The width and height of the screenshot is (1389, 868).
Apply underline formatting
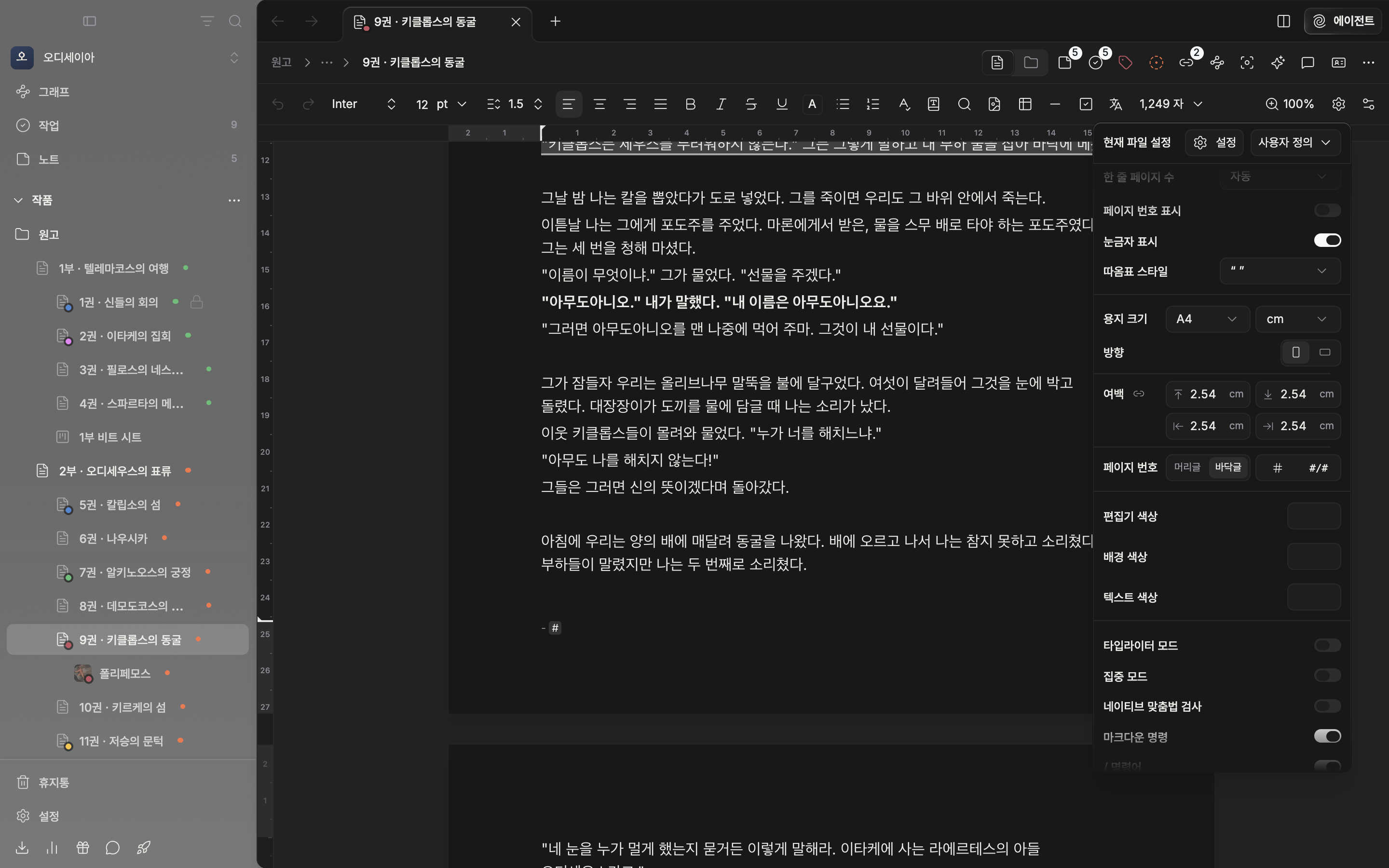[781, 104]
